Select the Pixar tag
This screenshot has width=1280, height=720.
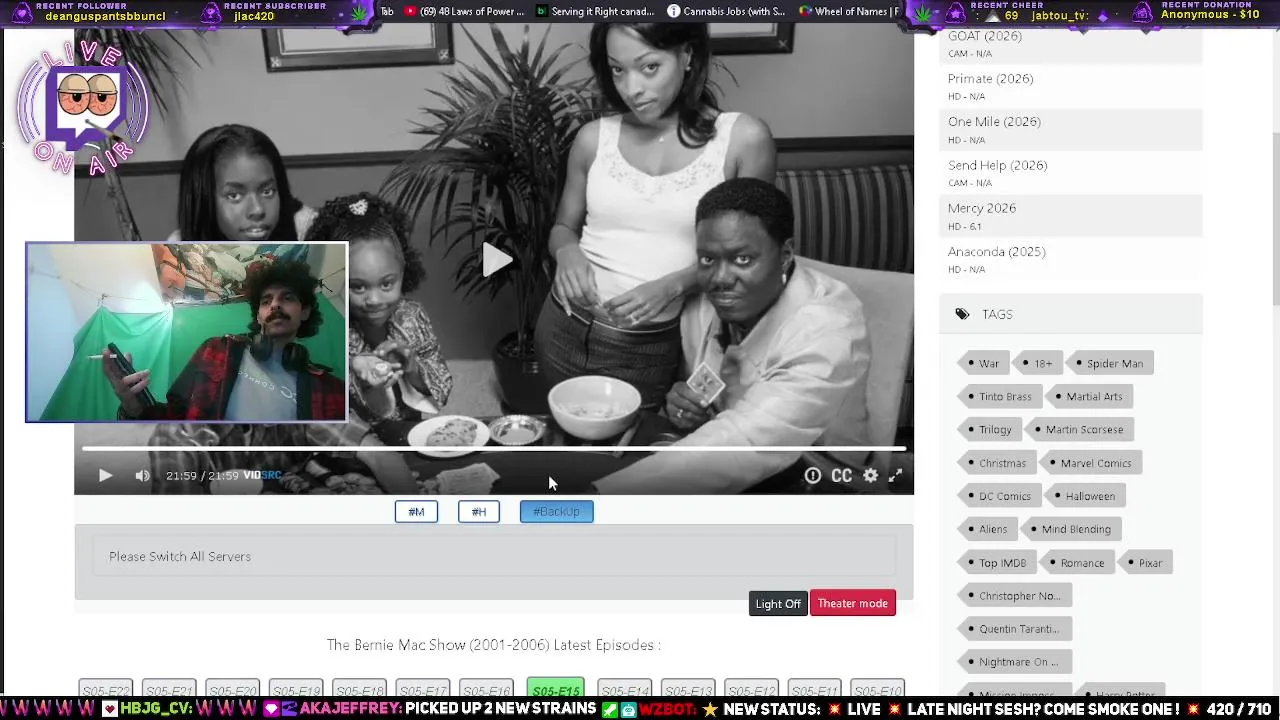click(1145, 562)
